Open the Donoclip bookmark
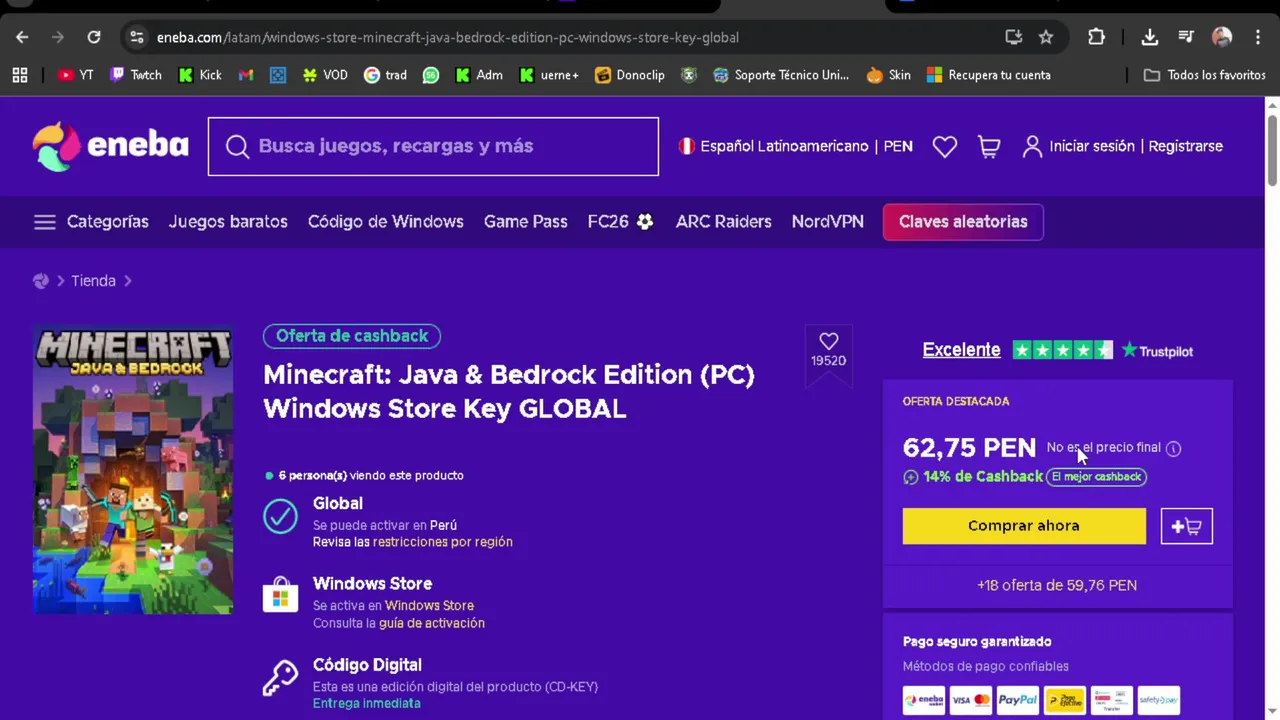 (630, 75)
